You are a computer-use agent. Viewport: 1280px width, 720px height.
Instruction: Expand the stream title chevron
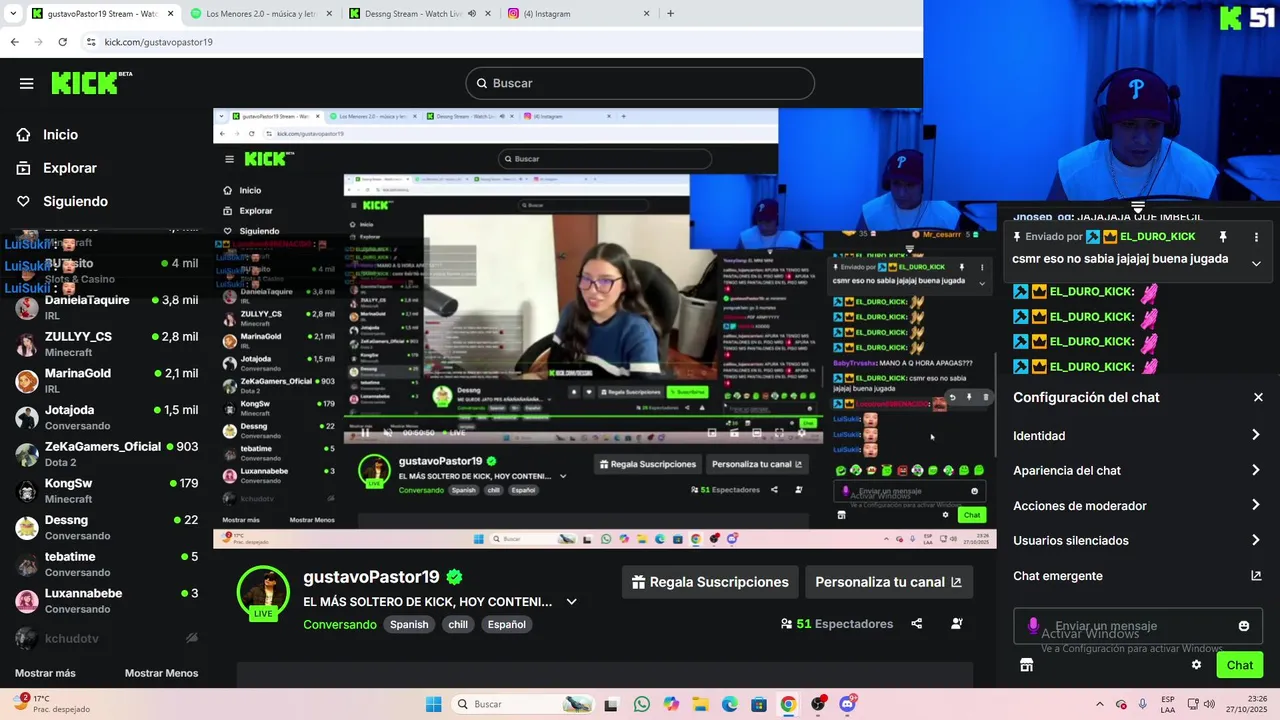[572, 602]
